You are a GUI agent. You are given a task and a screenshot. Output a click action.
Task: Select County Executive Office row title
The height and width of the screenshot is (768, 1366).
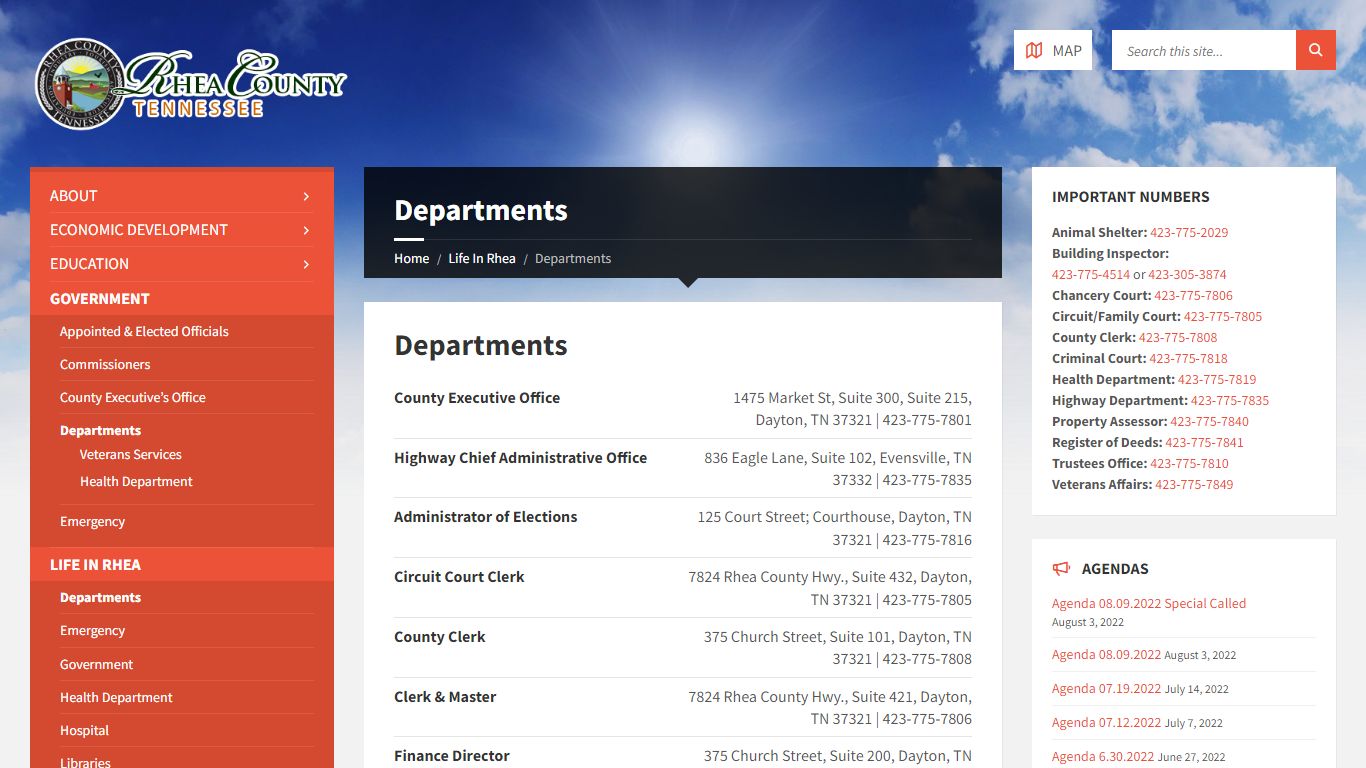(477, 397)
